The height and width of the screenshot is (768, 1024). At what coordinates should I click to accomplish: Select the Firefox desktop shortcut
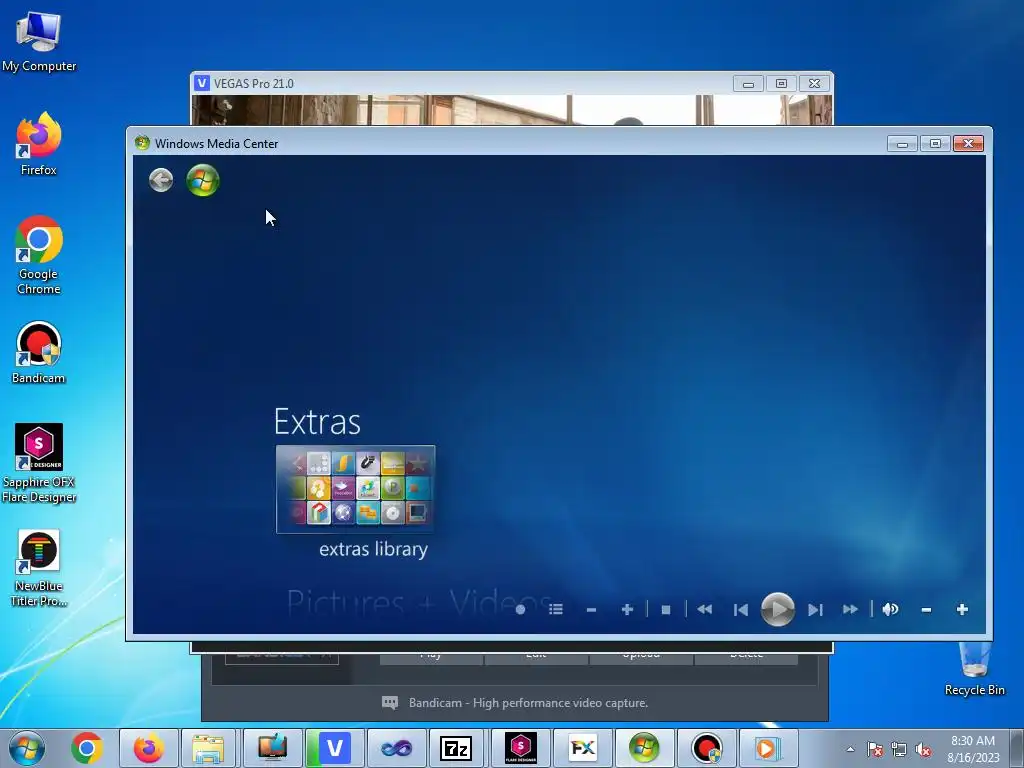click(x=39, y=144)
